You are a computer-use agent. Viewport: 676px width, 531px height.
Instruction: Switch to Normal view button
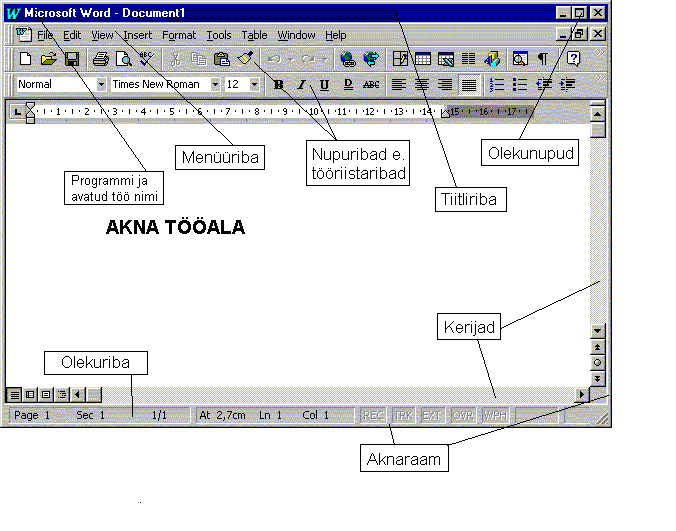pos(14,394)
